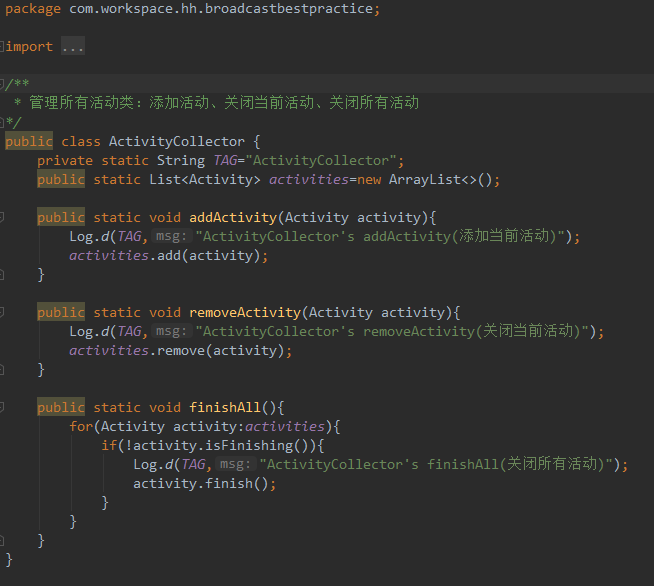Screen dimensions: 654x586
Task: Expand the folded import "..." placeholder
Action: tap(73, 46)
